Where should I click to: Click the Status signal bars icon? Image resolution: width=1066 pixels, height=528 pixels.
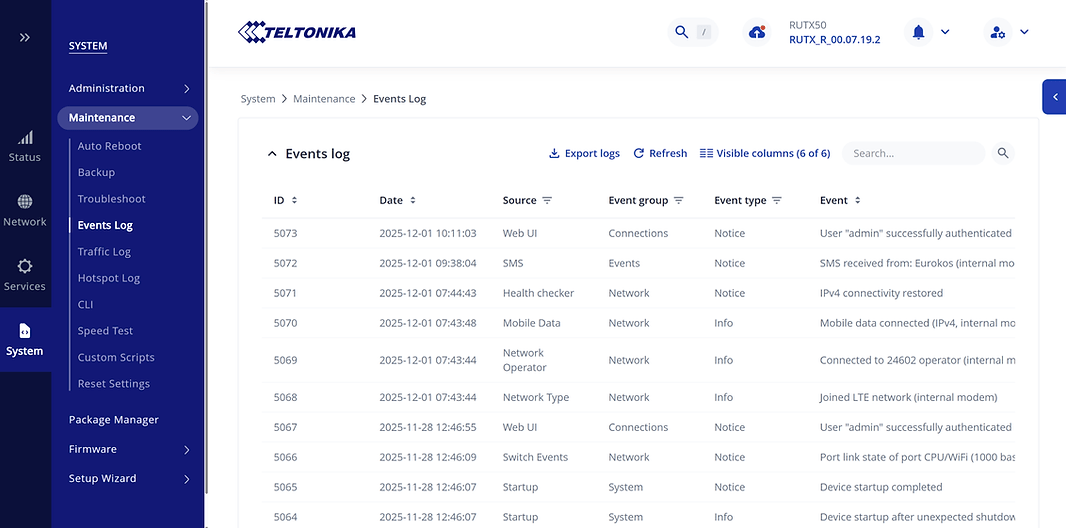25,138
